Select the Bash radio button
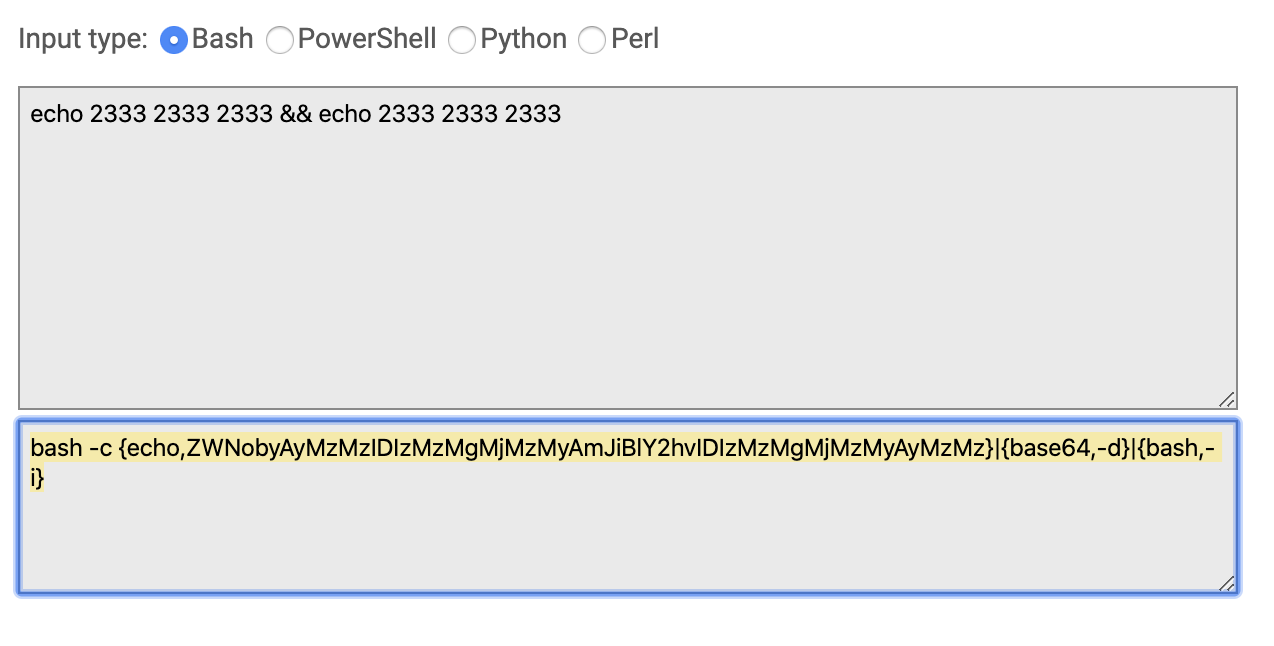Image resolution: width=1274 pixels, height=646 pixels. [174, 40]
